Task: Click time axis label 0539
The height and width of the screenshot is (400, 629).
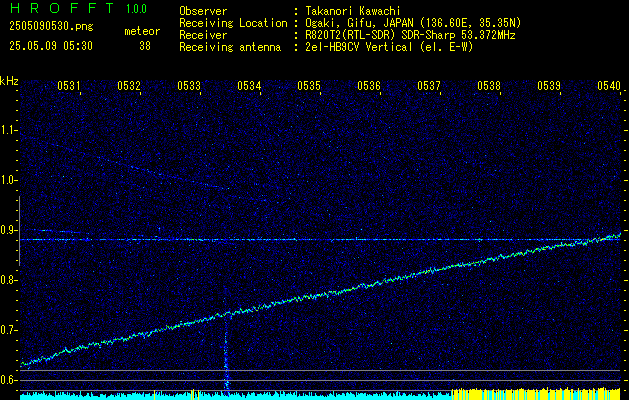Action: [x=549, y=85]
